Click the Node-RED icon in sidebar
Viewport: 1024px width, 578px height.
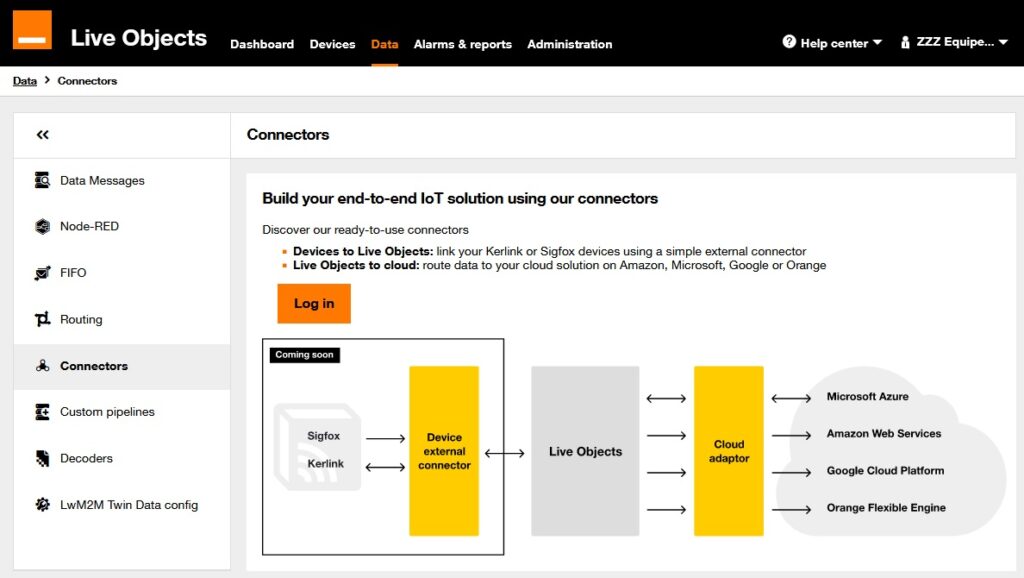[42, 227]
